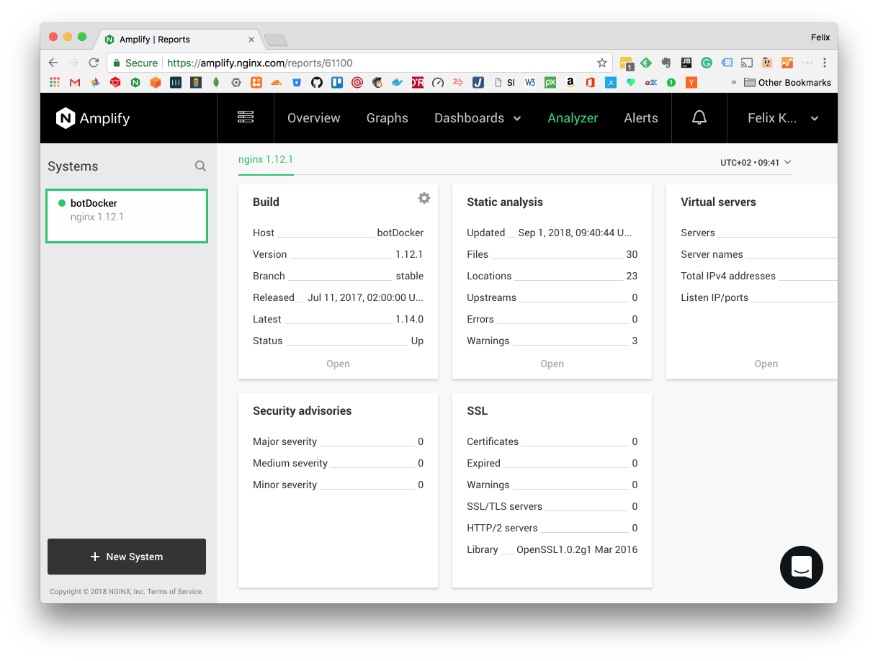Image resolution: width=878 pixels, height=661 pixels.
Task: Switch to the Graphs section
Action: click(387, 118)
